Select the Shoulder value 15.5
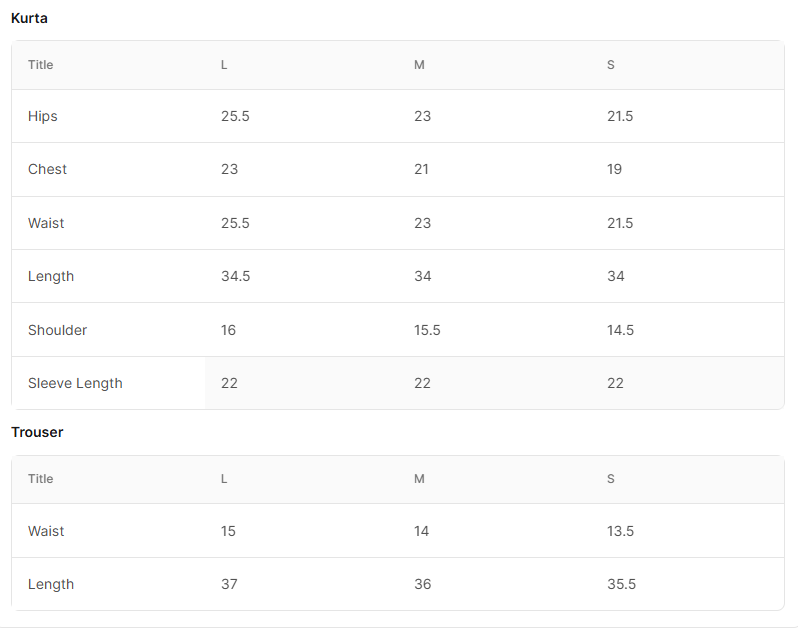This screenshot has width=798, height=643. pos(427,330)
